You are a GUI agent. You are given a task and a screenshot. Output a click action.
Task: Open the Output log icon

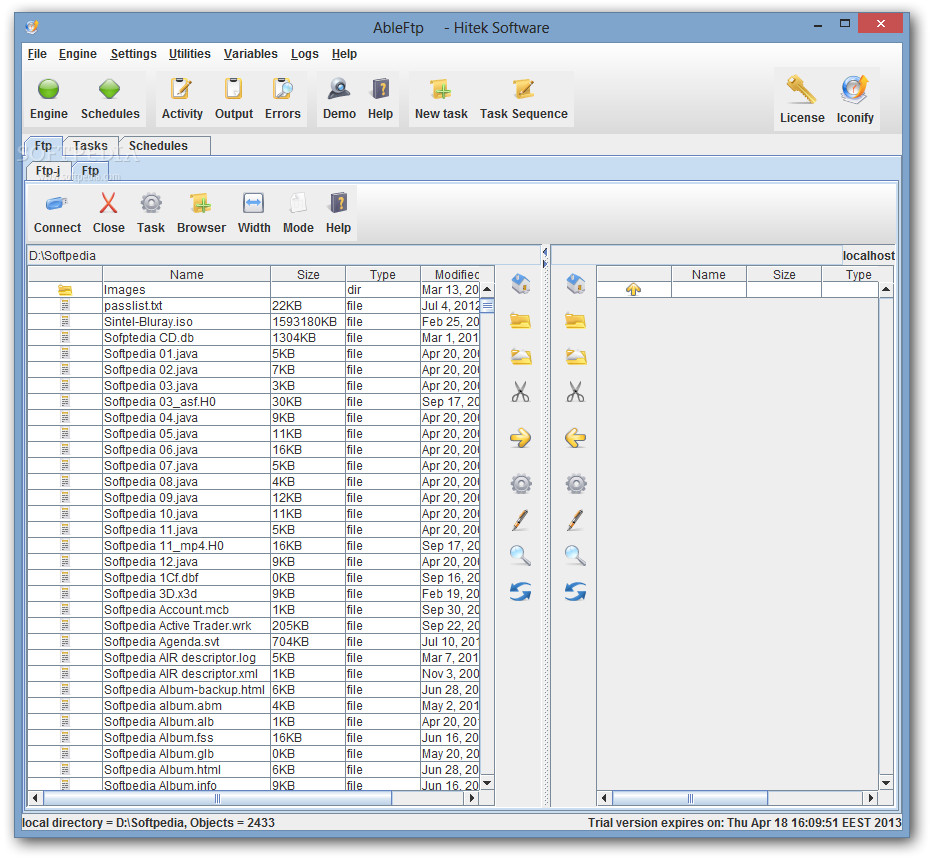tap(234, 90)
